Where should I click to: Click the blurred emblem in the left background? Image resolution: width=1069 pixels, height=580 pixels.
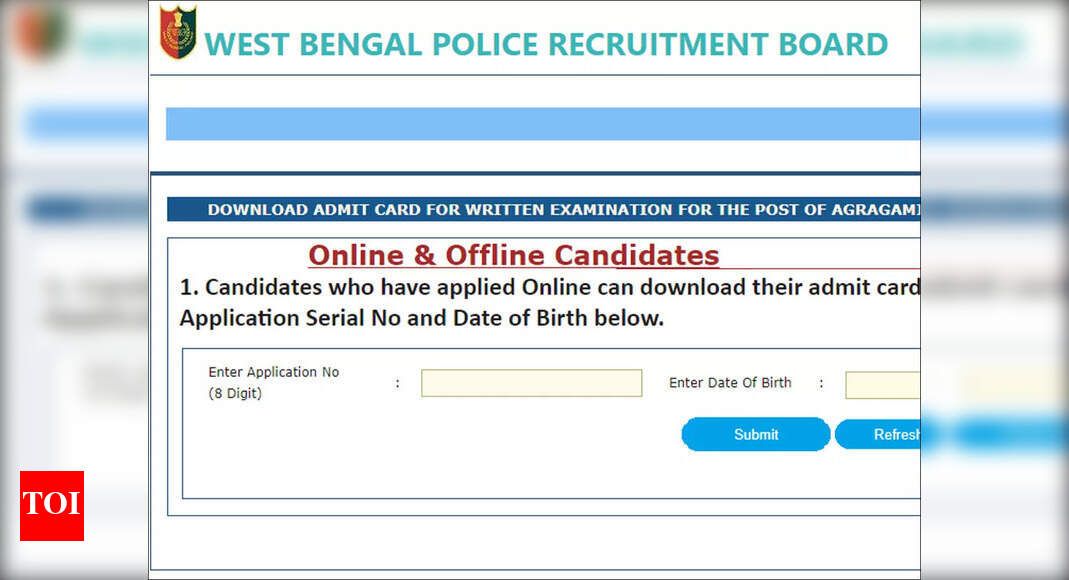[x=41, y=33]
